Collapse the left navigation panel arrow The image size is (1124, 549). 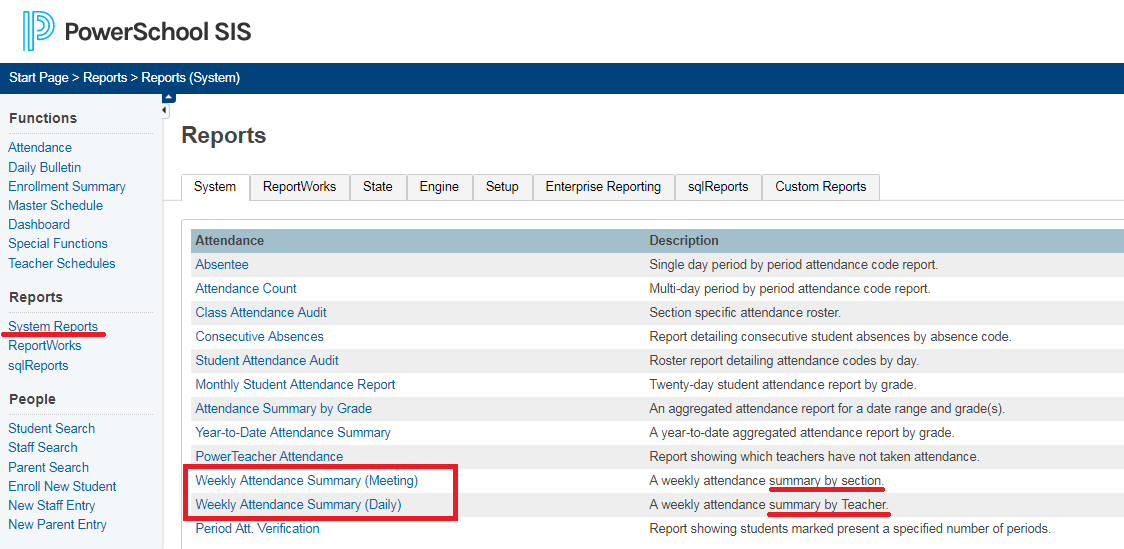(165, 111)
